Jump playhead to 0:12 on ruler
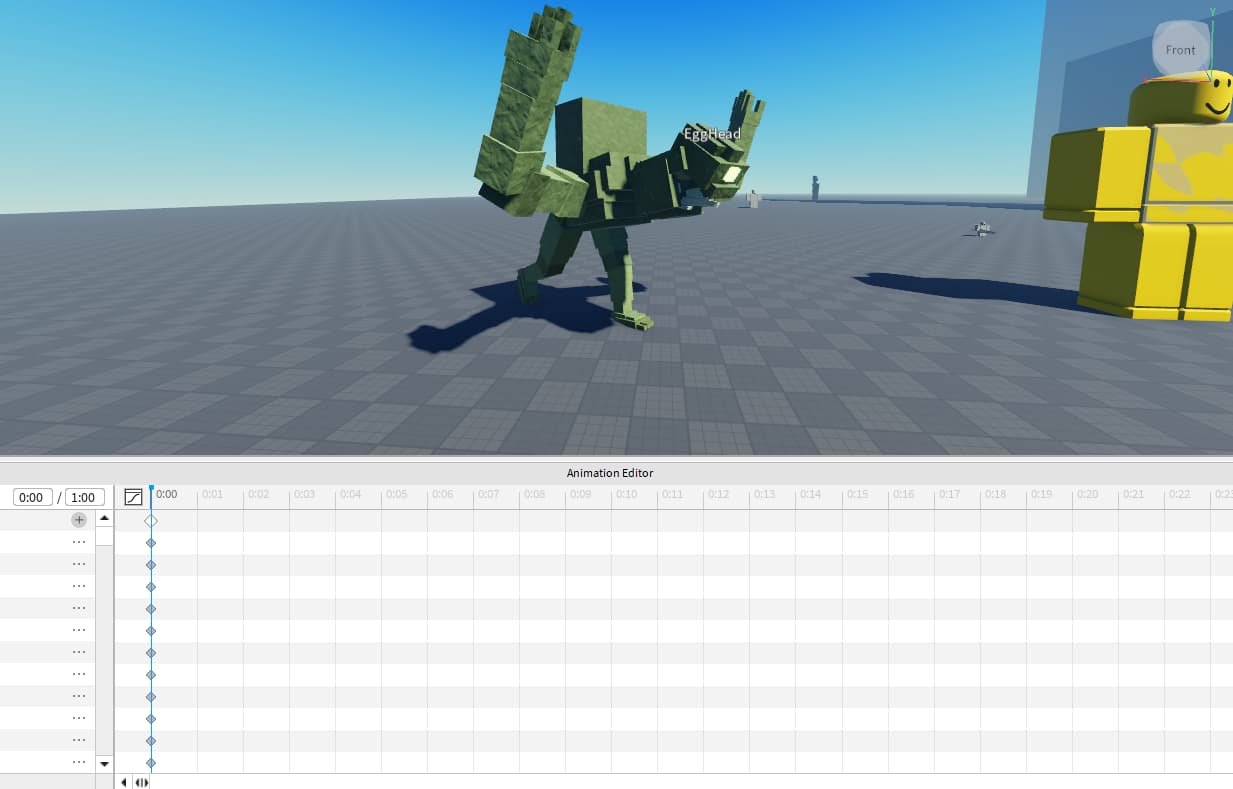1233x789 pixels. [718, 494]
